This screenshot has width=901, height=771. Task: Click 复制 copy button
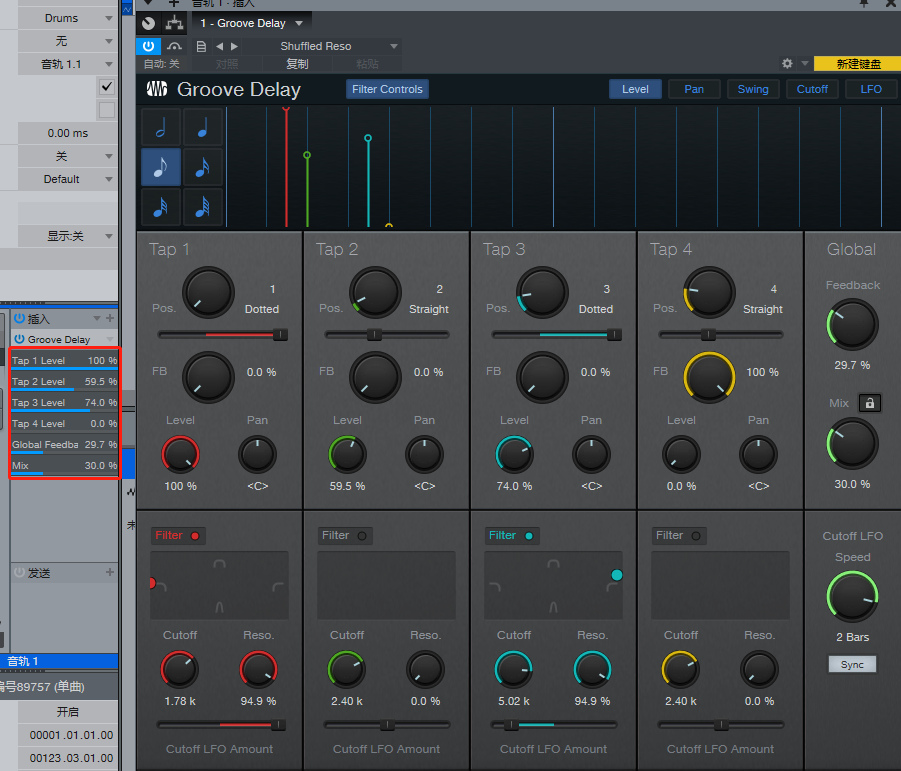point(297,64)
